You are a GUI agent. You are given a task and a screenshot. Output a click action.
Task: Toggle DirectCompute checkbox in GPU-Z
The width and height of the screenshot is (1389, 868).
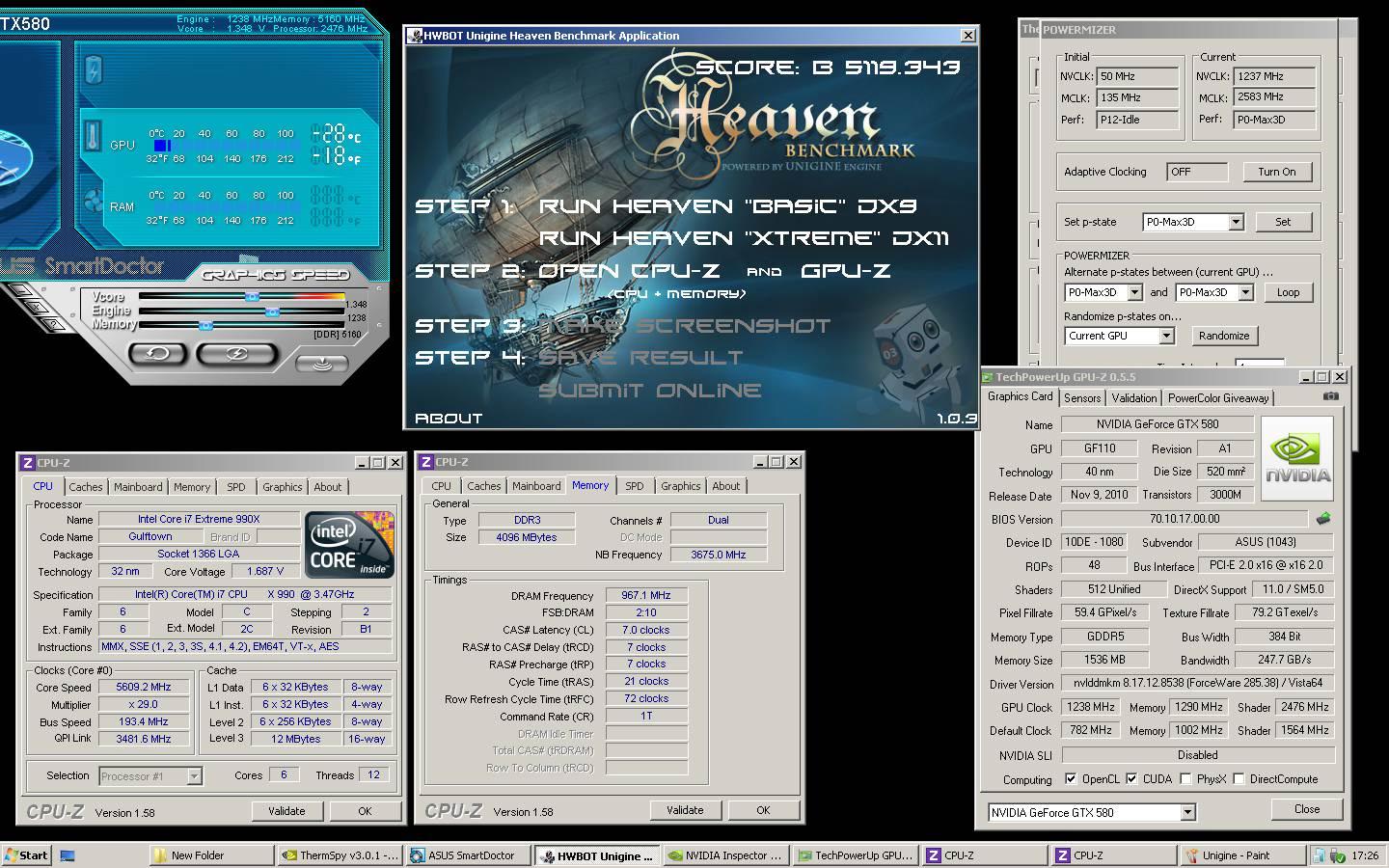tap(1239, 778)
